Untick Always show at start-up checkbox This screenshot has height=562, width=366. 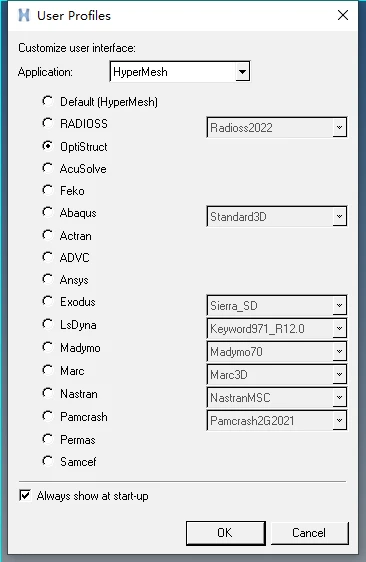(x=25, y=496)
